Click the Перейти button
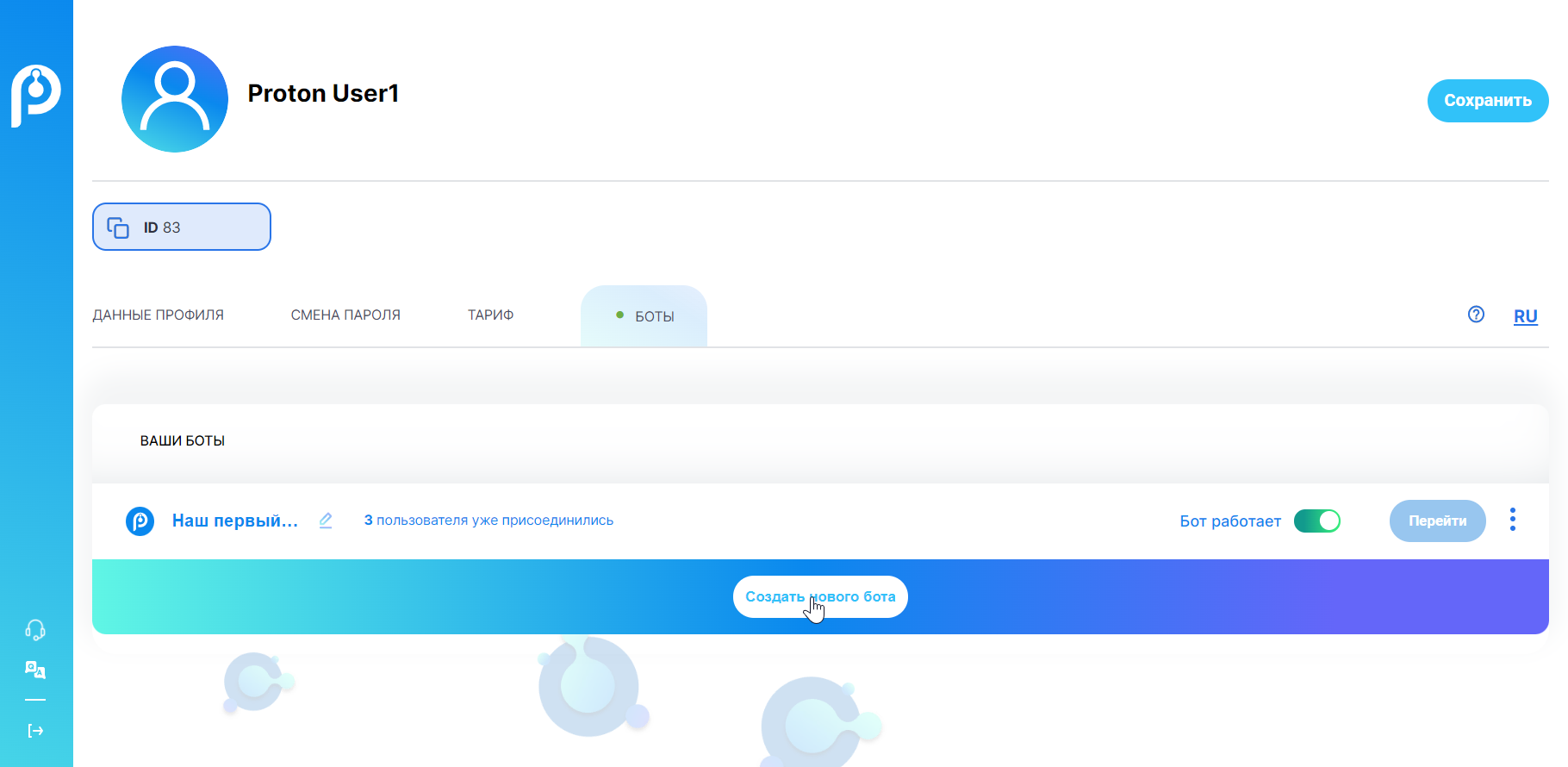The width and height of the screenshot is (1568, 767). pyautogui.click(x=1437, y=521)
